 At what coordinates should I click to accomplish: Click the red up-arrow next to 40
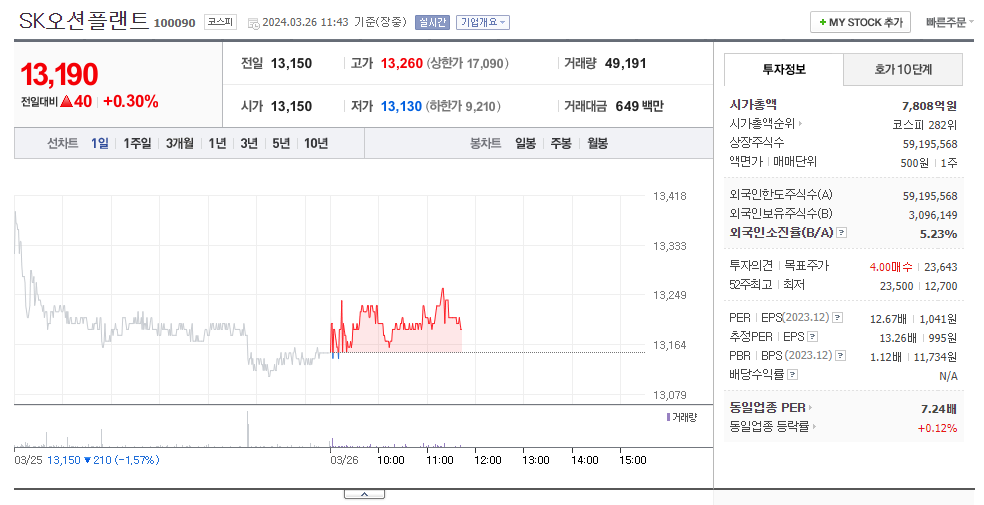(67, 102)
